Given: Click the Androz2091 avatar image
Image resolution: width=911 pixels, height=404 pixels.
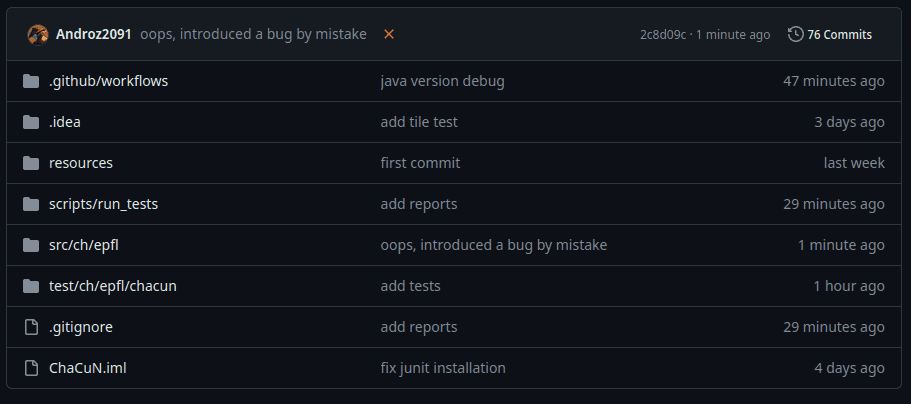Looking at the screenshot, I should (37, 35).
